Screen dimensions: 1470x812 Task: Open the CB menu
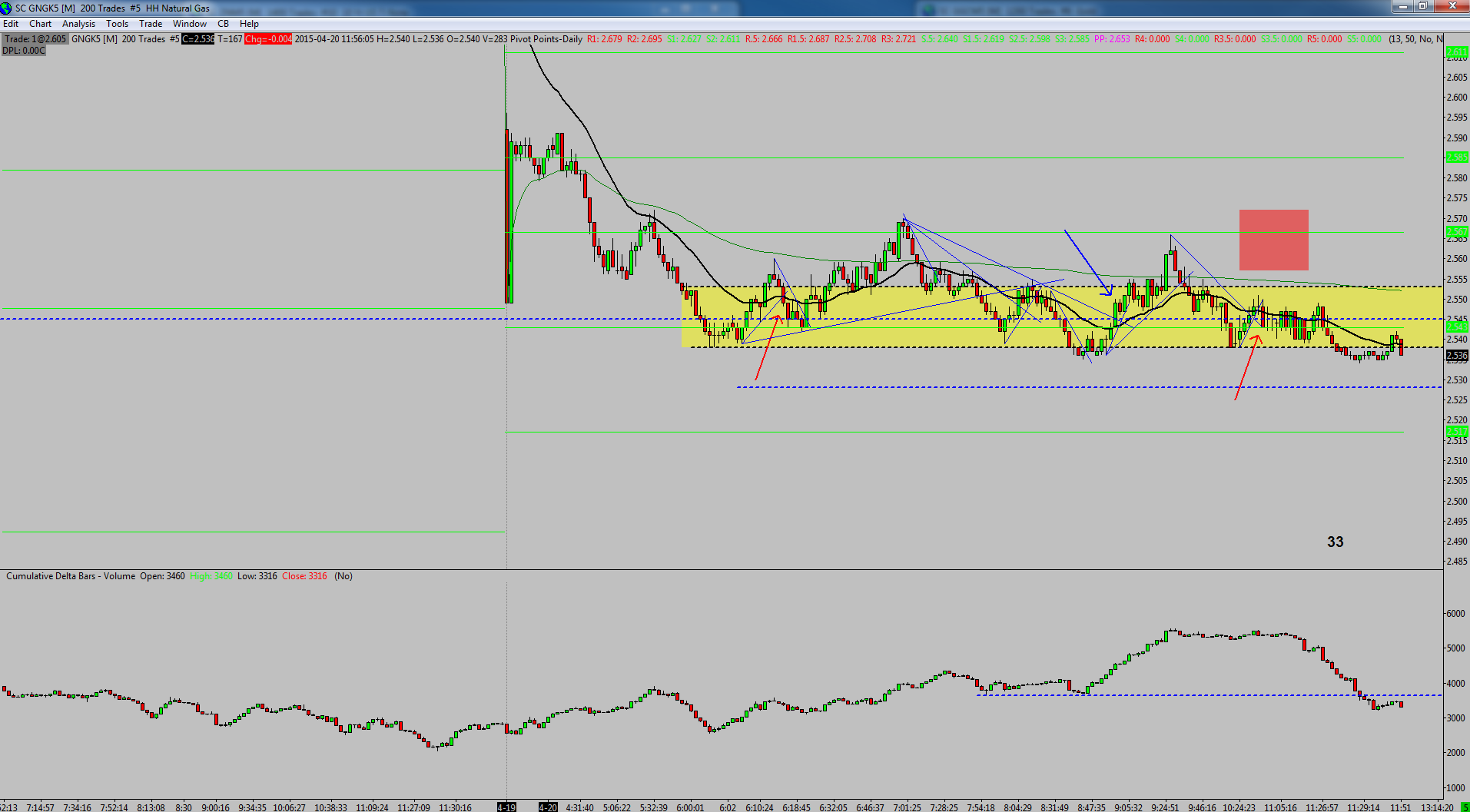(x=224, y=24)
